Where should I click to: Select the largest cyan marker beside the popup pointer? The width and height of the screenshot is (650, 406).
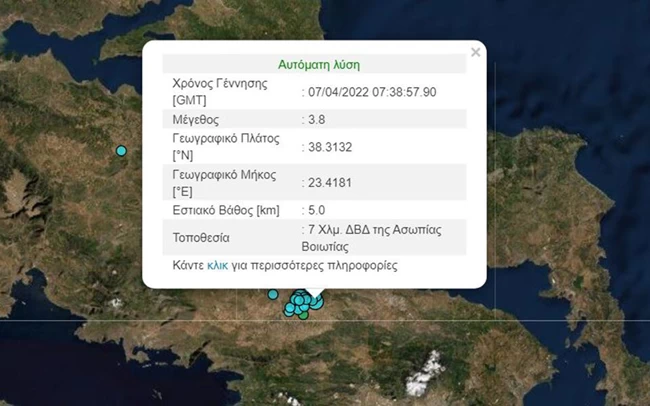click(317, 304)
